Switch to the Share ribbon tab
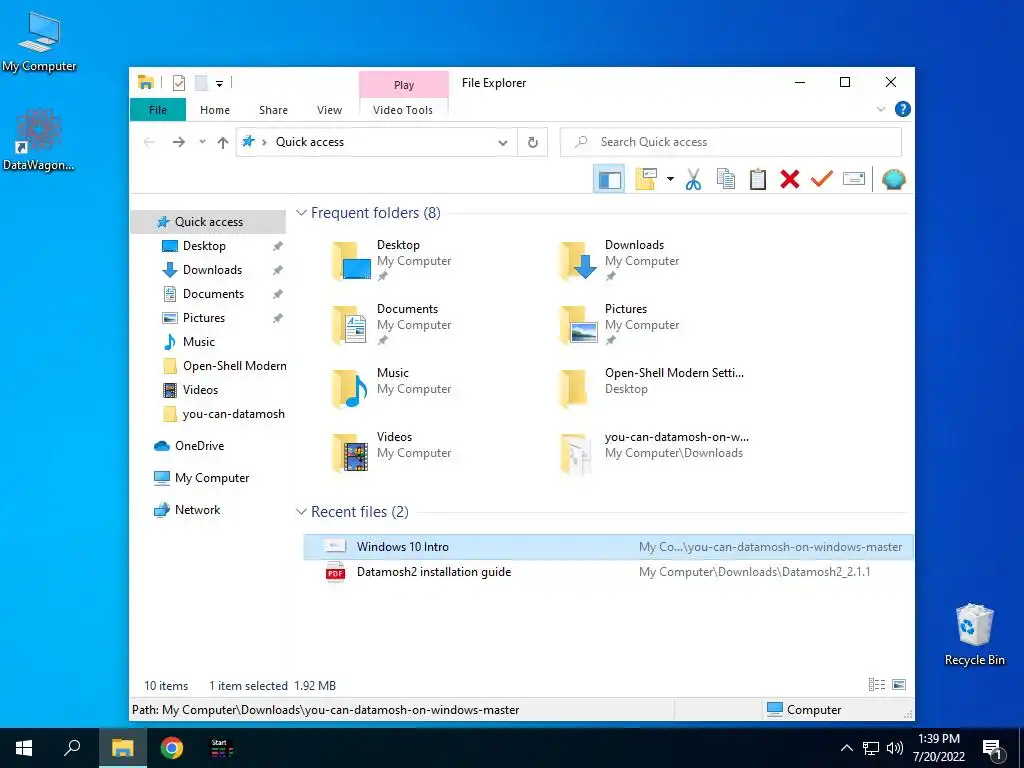The width and height of the screenshot is (1024, 768). 273,110
